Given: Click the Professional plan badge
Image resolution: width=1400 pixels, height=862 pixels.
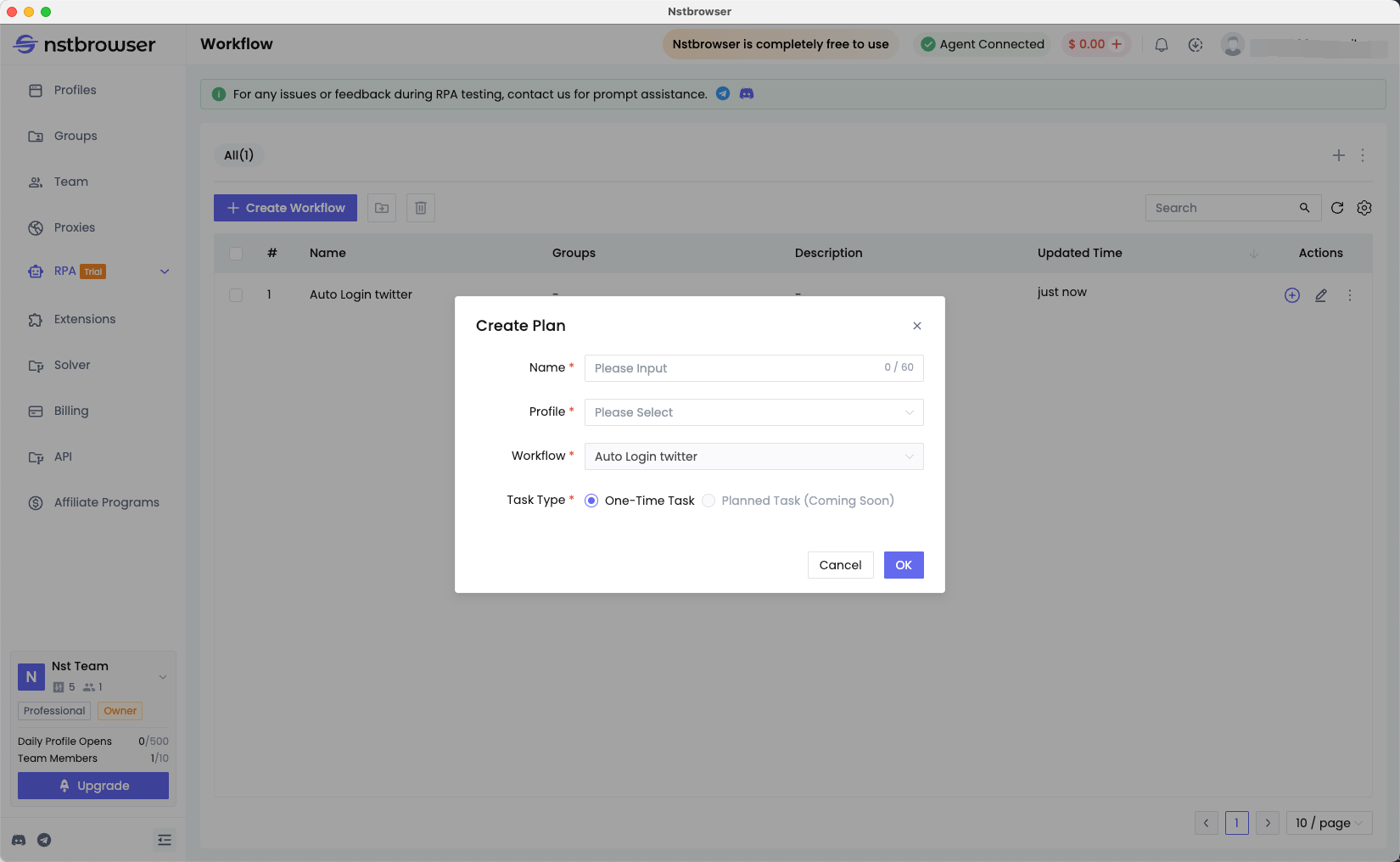Looking at the screenshot, I should pyautogui.click(x=54, y=711).
